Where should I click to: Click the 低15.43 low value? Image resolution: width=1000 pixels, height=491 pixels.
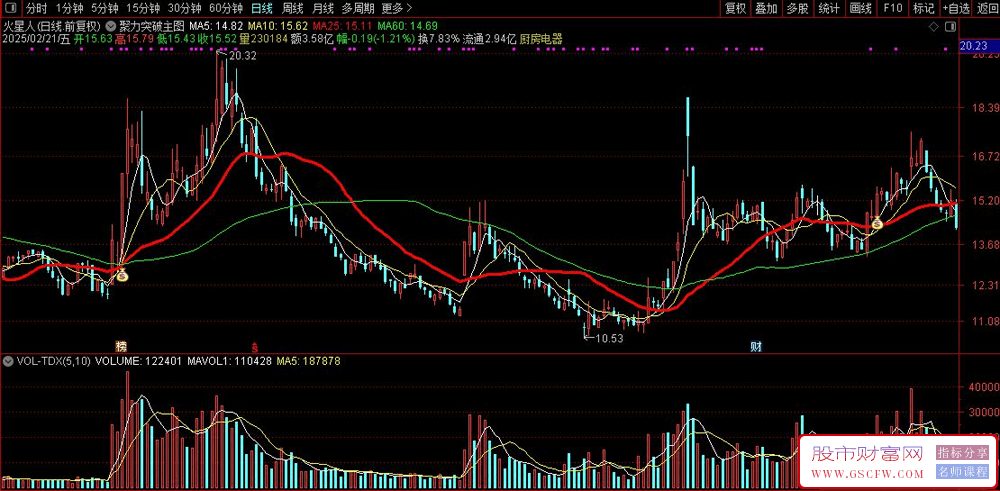(x=176, y=38)
